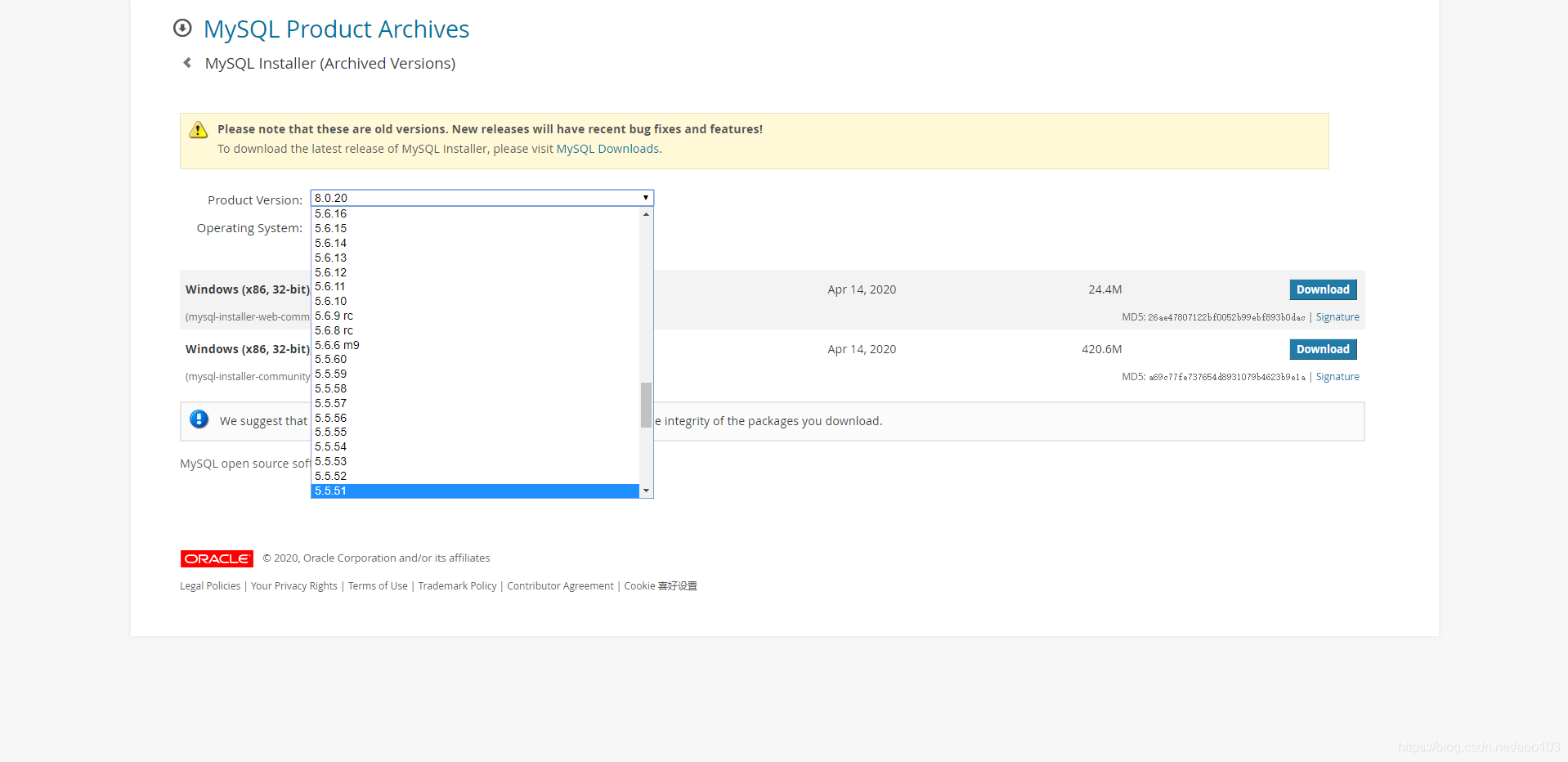Choose version 5.5.52 option
This screenshot has width=1568, height=762.
click(x=475, y=477)
